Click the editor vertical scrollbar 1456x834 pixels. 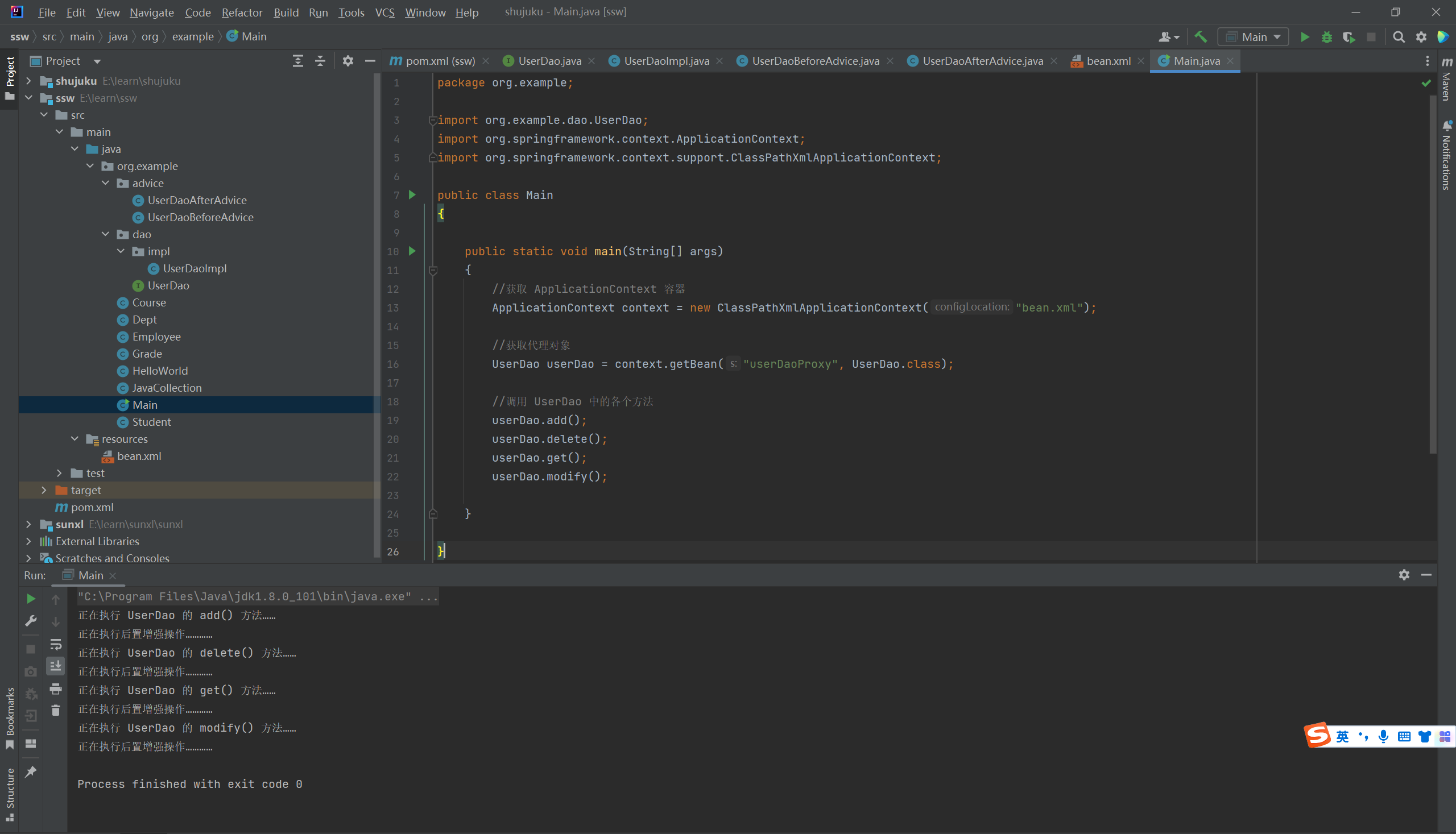click(x=1433, y=275)
